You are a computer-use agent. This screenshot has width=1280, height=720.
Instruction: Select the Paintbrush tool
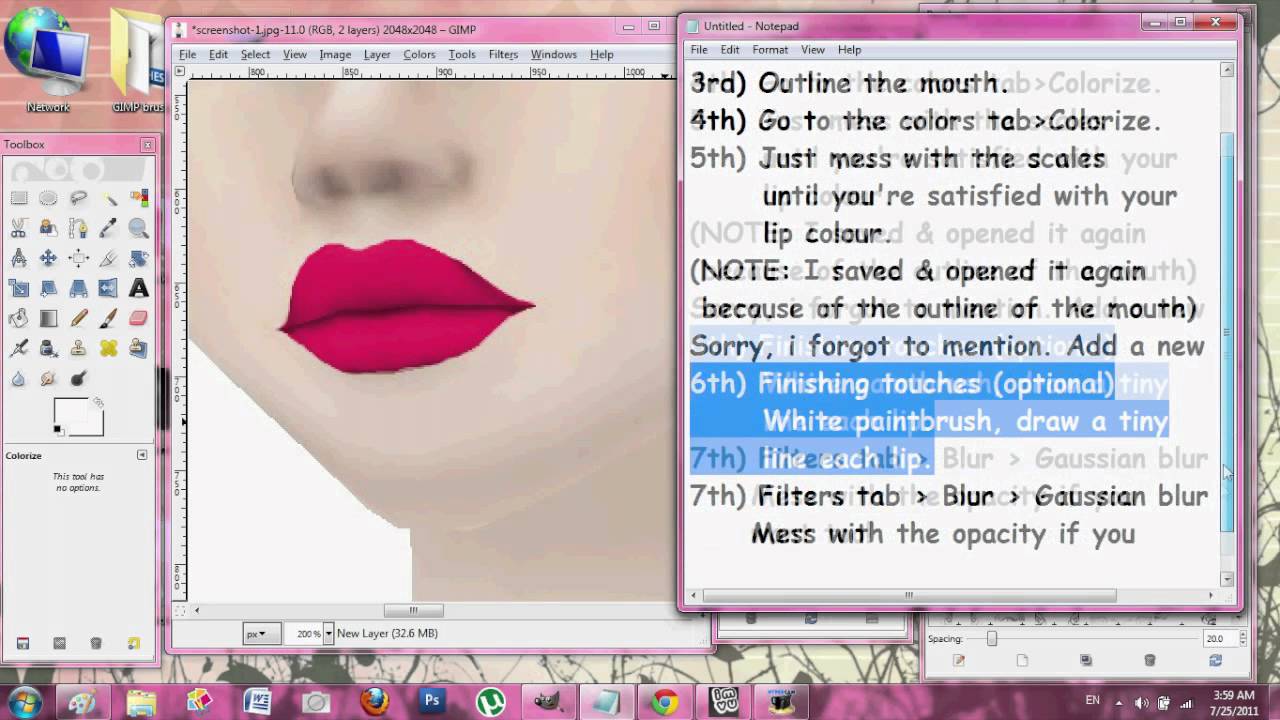click(x=109, y=318)
